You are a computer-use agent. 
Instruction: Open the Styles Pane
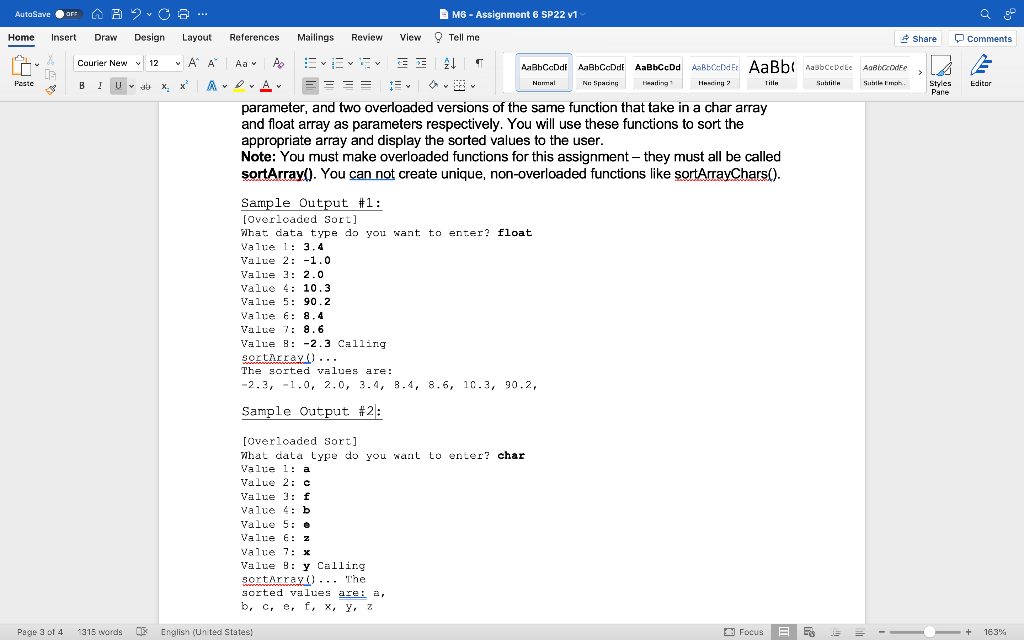tap(941, 72)
